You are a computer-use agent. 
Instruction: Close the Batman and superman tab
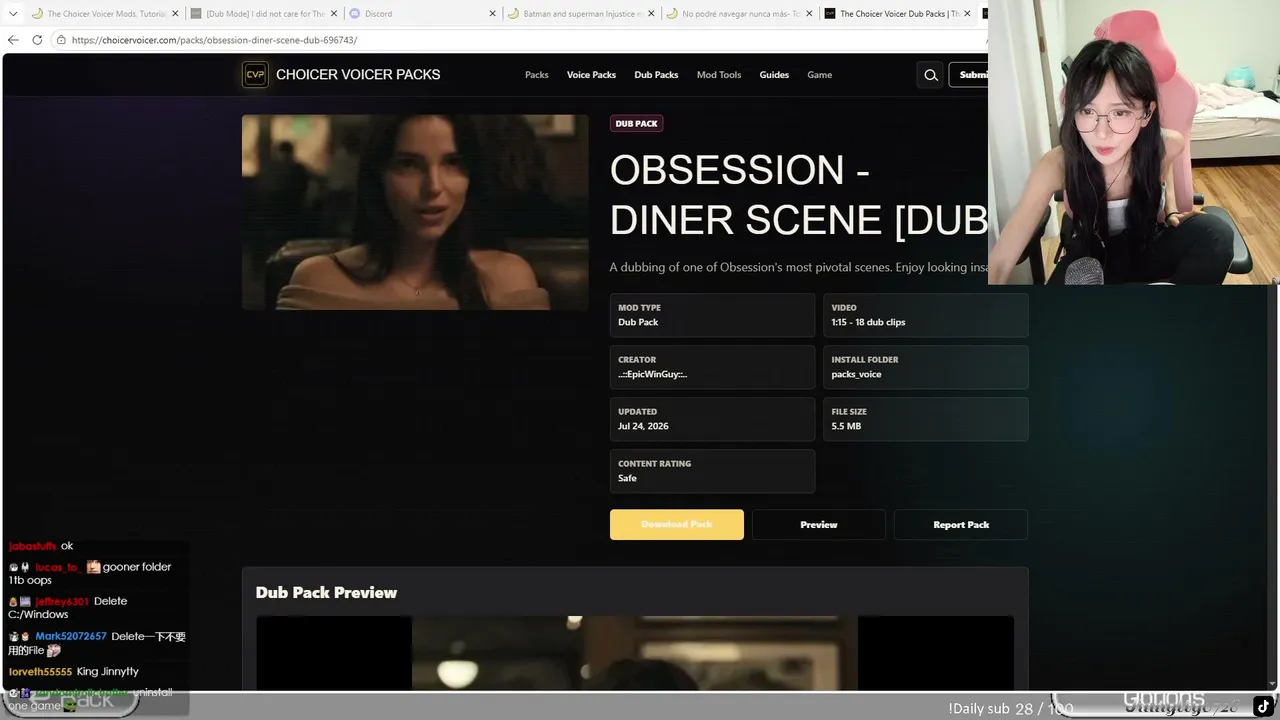[x=651, y=14]
